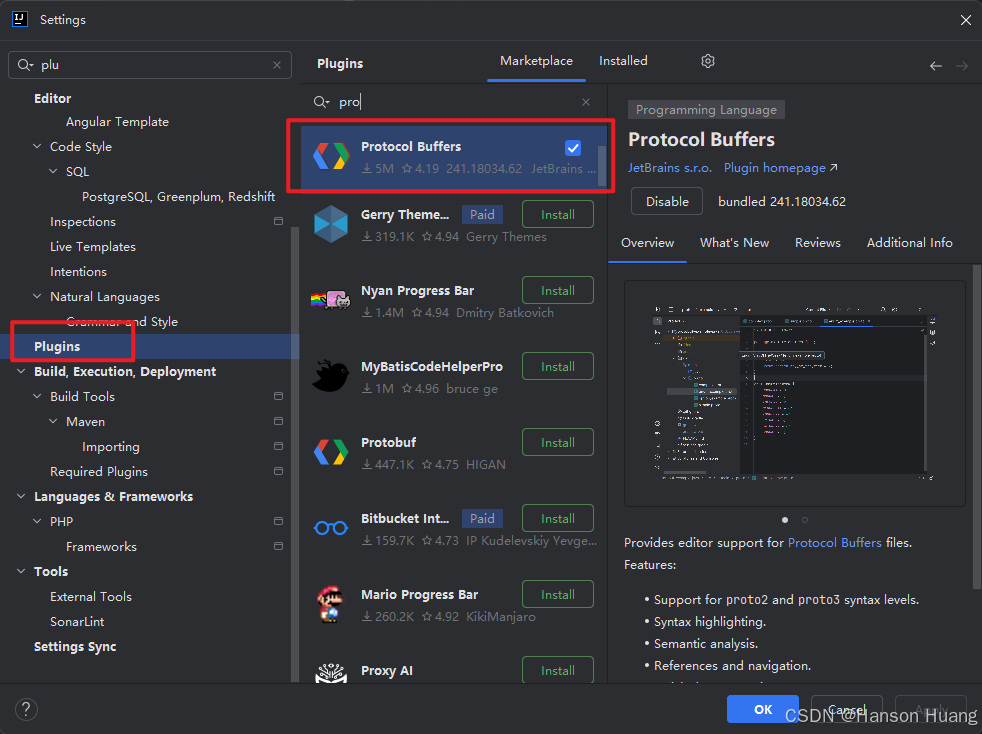Click the Protobuf plugin logo
This screenshot has width=982, height=734.
pos(331,452)
